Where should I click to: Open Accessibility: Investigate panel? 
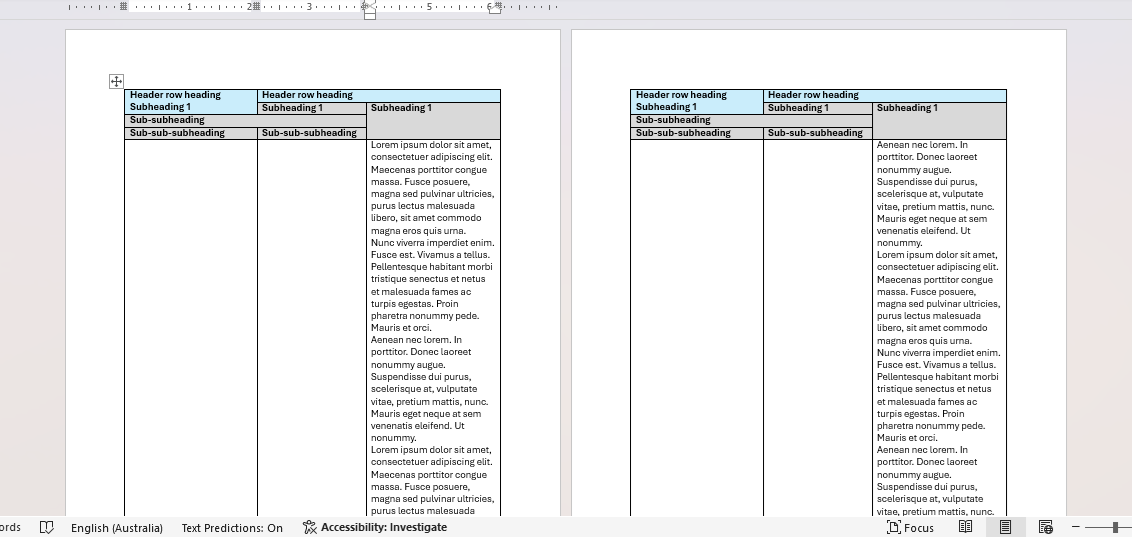[x=374, y=527]
